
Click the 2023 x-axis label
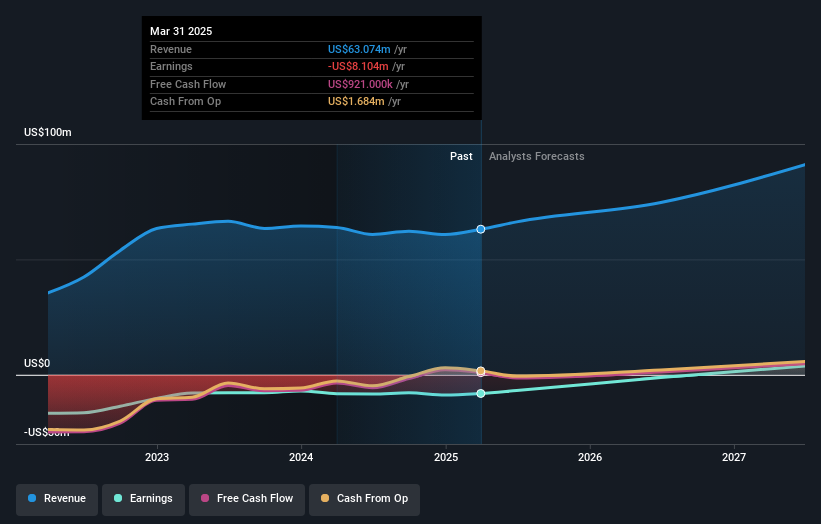pyautogui.click(x=157, y=457)
